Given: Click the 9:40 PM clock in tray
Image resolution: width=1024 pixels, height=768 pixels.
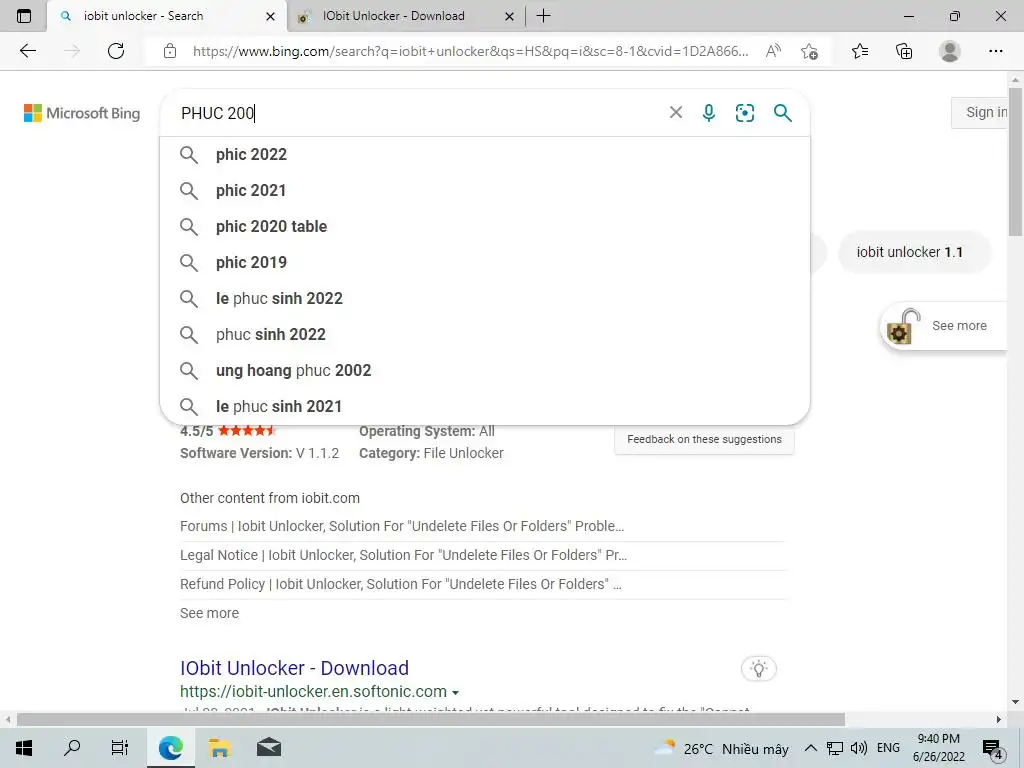Looking at the screenshot, I should (x=938, y=739).
